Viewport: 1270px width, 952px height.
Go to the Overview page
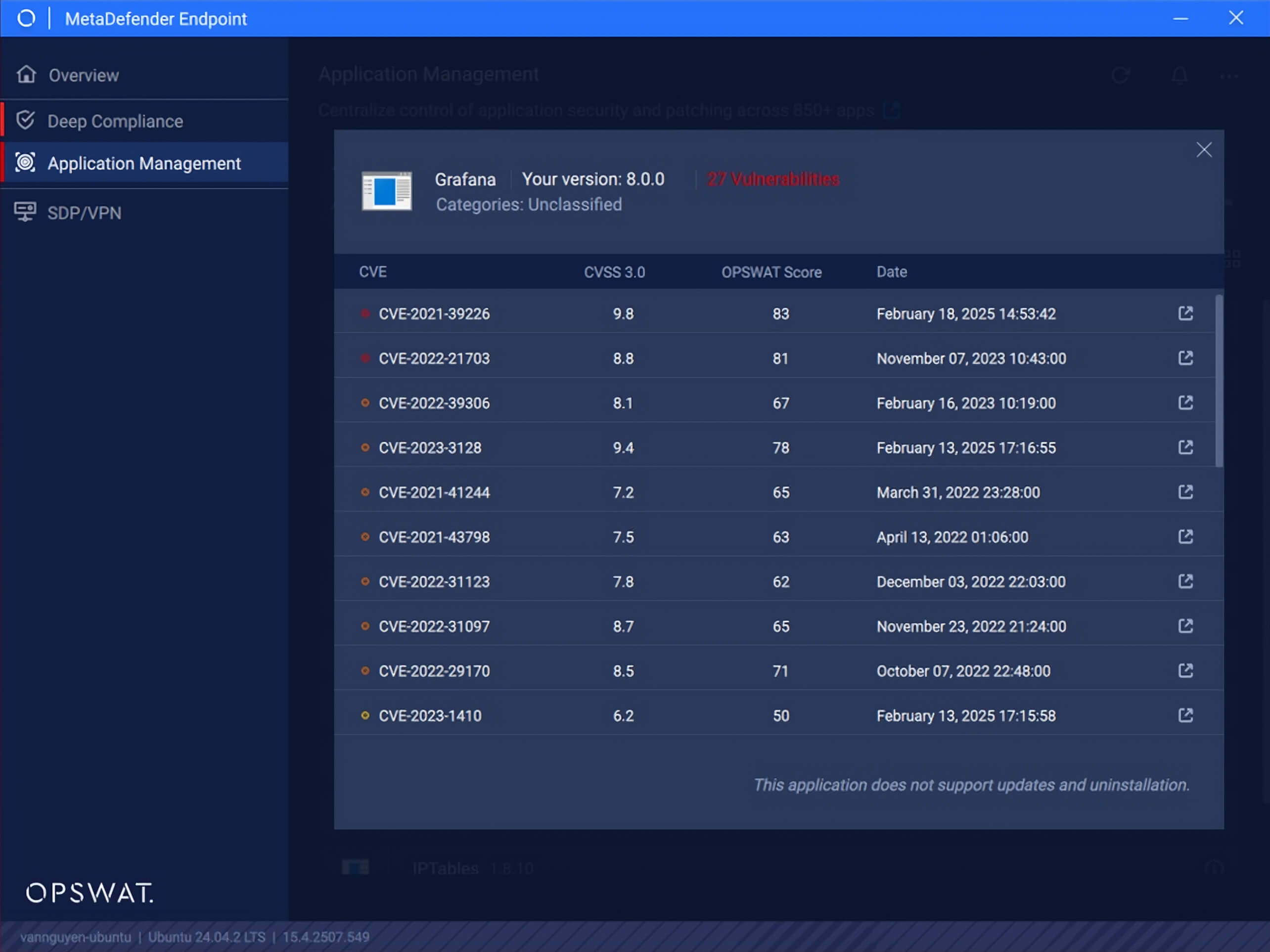click(x=84, y=75)
